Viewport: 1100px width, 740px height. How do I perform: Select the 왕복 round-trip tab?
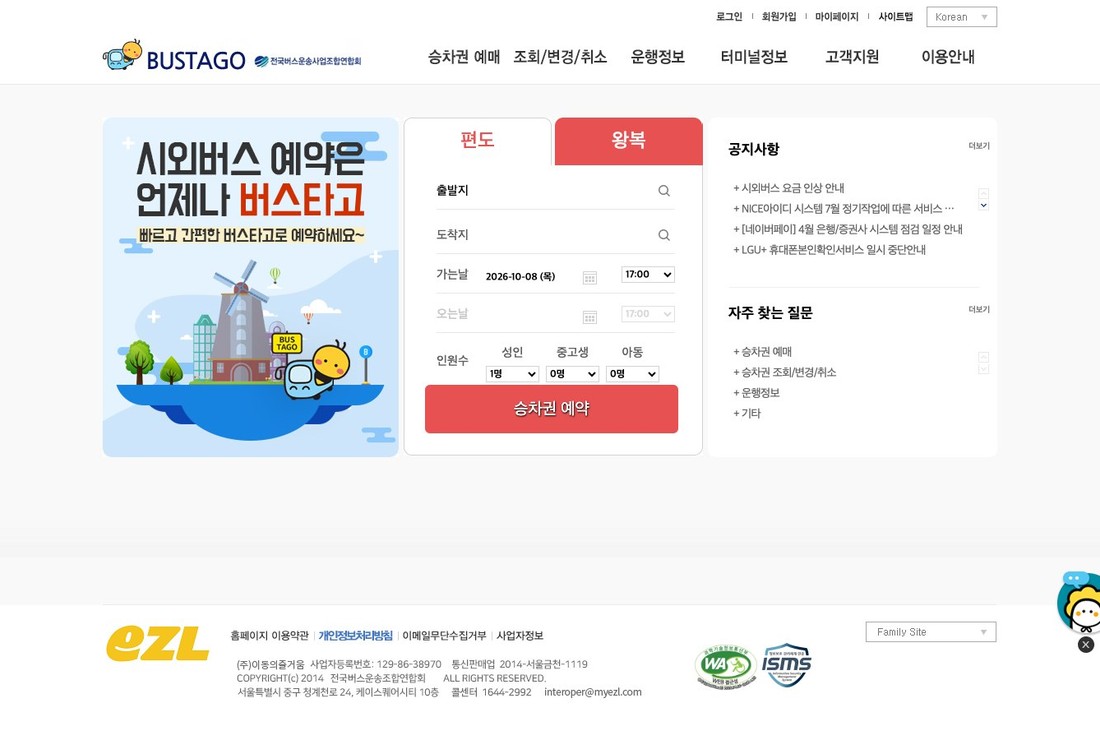629,141
